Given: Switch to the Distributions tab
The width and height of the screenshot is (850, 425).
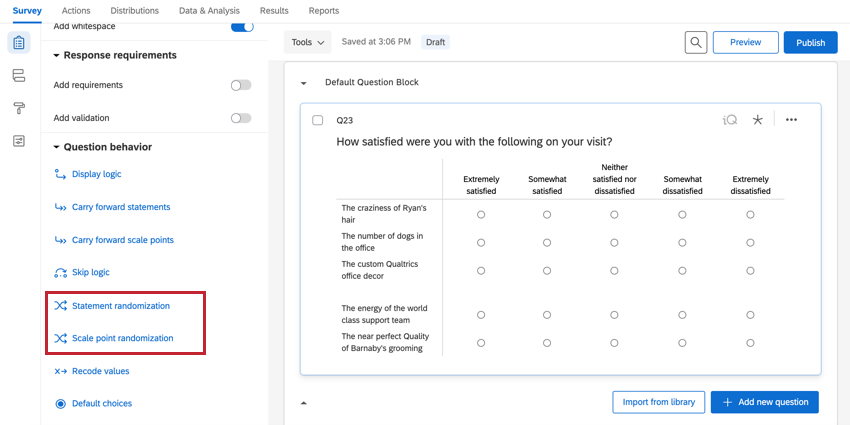Looking at the screenshot, I should pos(134,11).
